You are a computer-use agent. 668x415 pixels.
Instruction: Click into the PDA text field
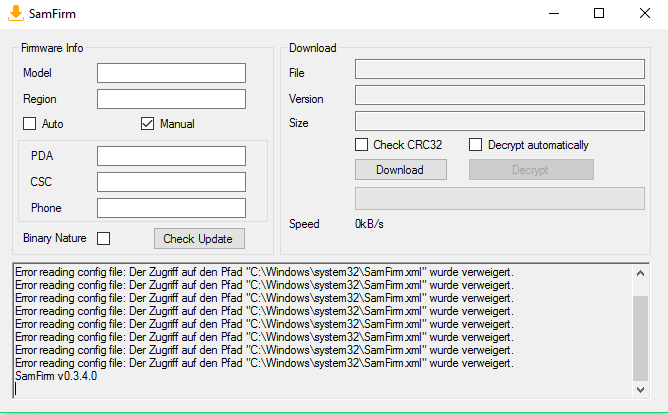171,156
